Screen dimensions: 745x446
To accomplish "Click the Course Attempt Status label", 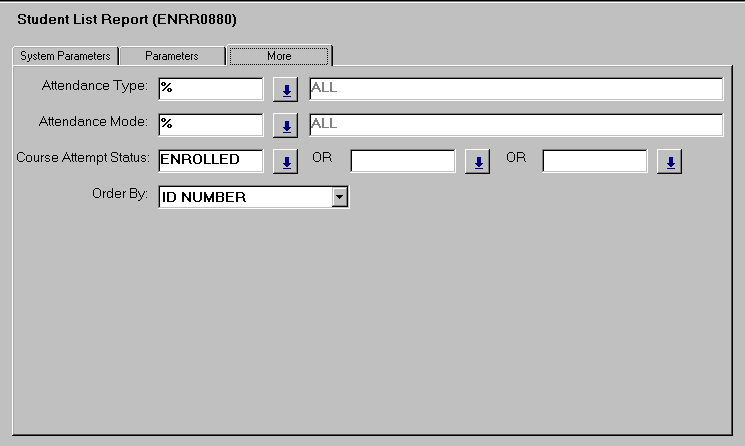I will pyautogui.click(x=83, y=158).
